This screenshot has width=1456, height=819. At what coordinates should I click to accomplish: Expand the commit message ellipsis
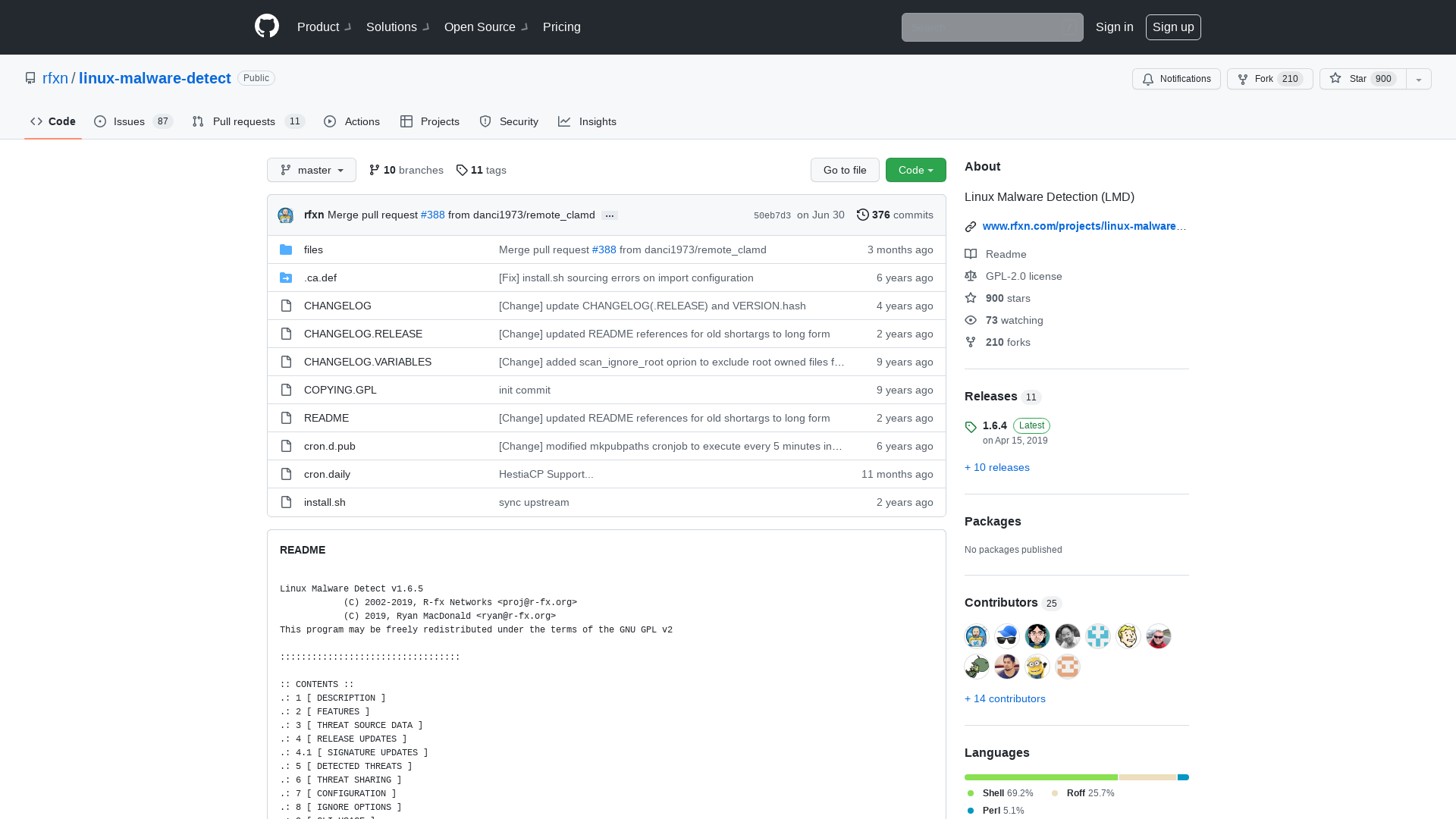click(x=610, y=215)
